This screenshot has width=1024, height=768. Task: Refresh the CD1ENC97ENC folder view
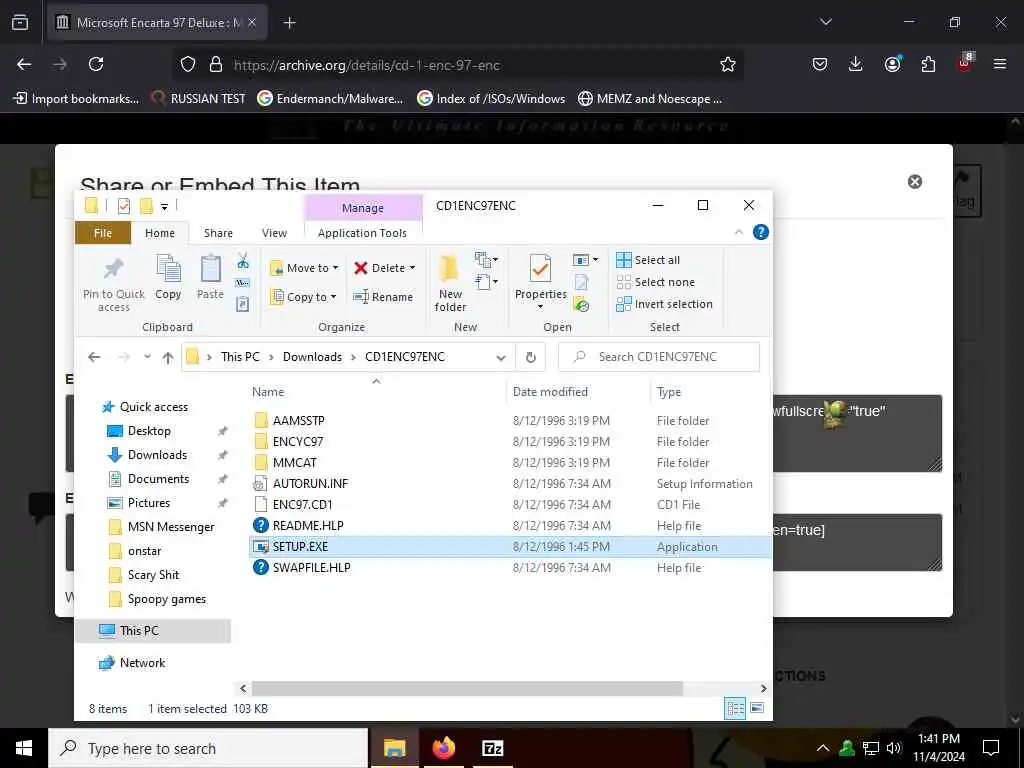[531, 357]
